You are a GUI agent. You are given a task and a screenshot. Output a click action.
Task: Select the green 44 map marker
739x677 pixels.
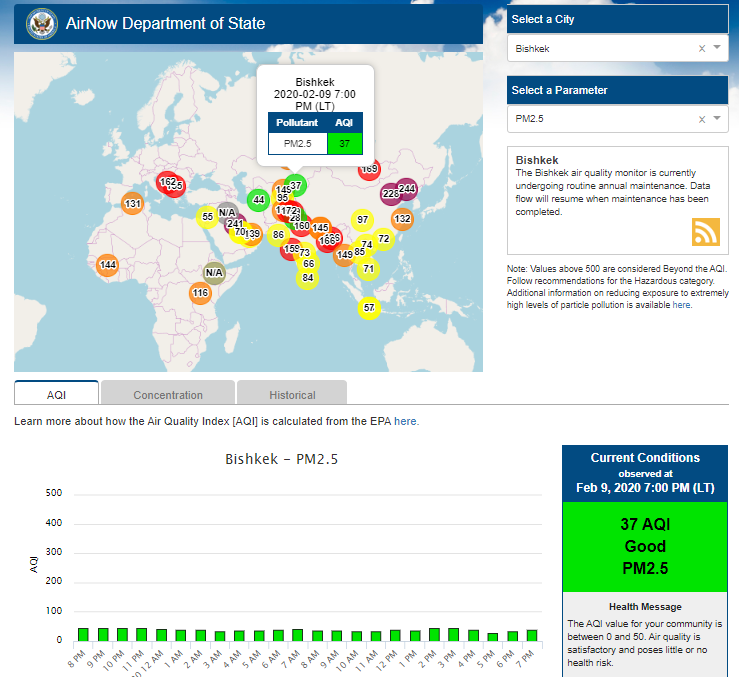(x=258, y=199)
